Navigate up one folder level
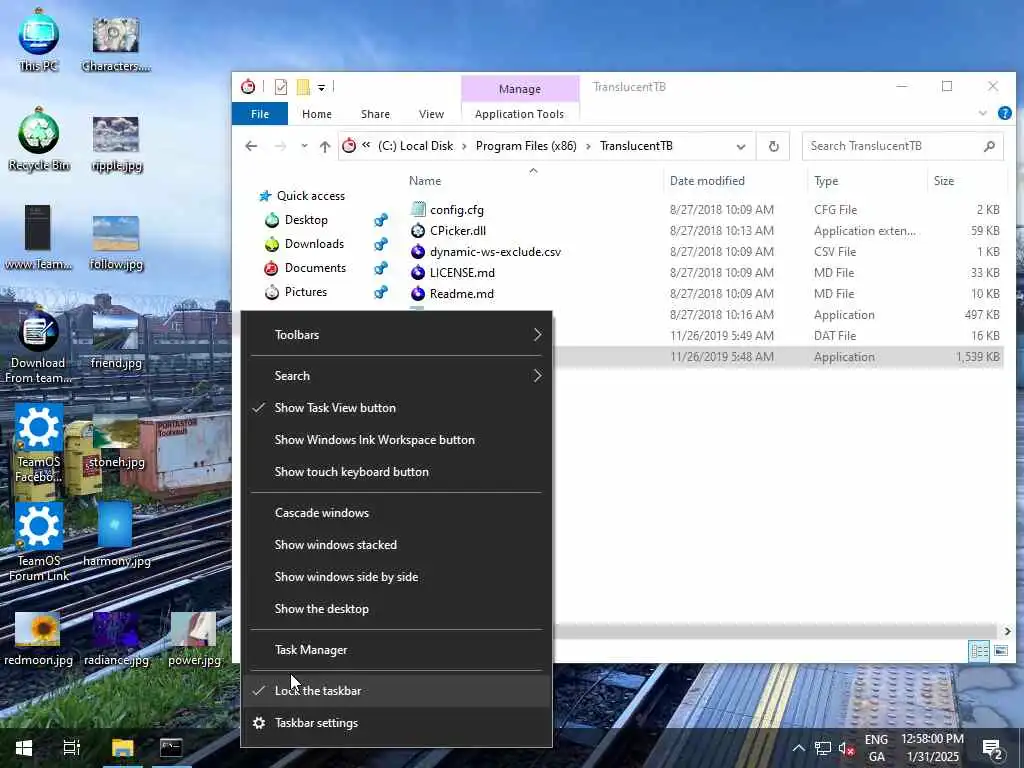This screenshot has width=1024, height=768. pyautogui.click(x=325, y=146)
